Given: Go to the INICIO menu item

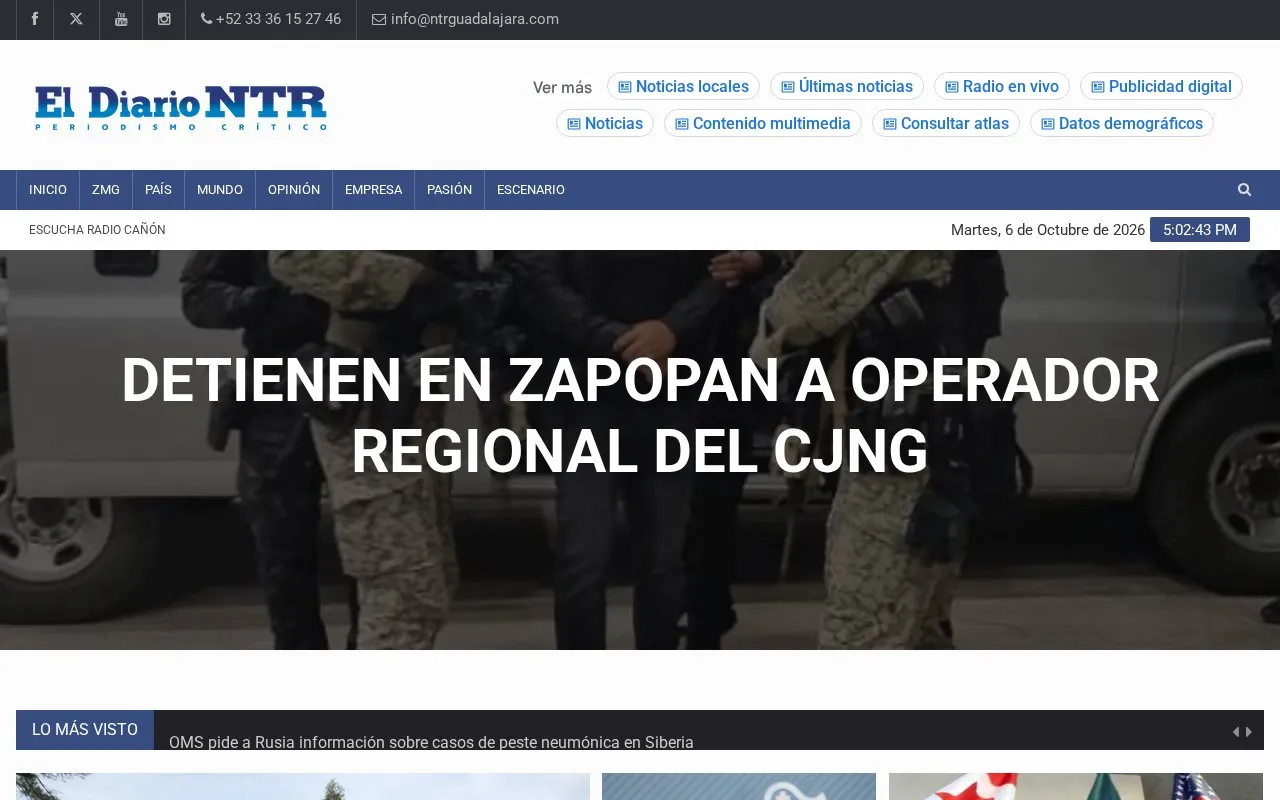Looking at the screenshot, I should [x=48, y=190].
